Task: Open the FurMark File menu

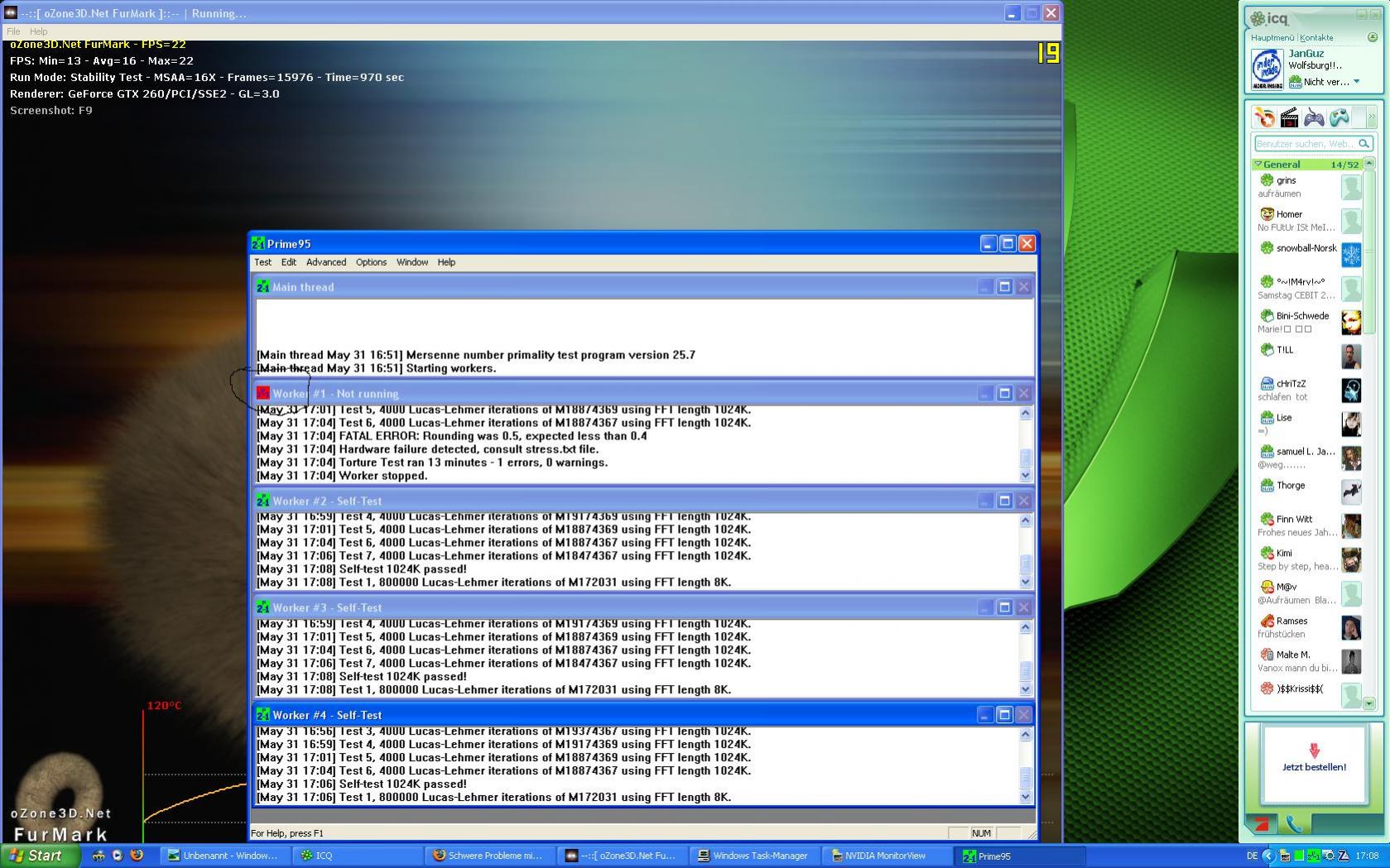Action: click(x=13, y=31)
